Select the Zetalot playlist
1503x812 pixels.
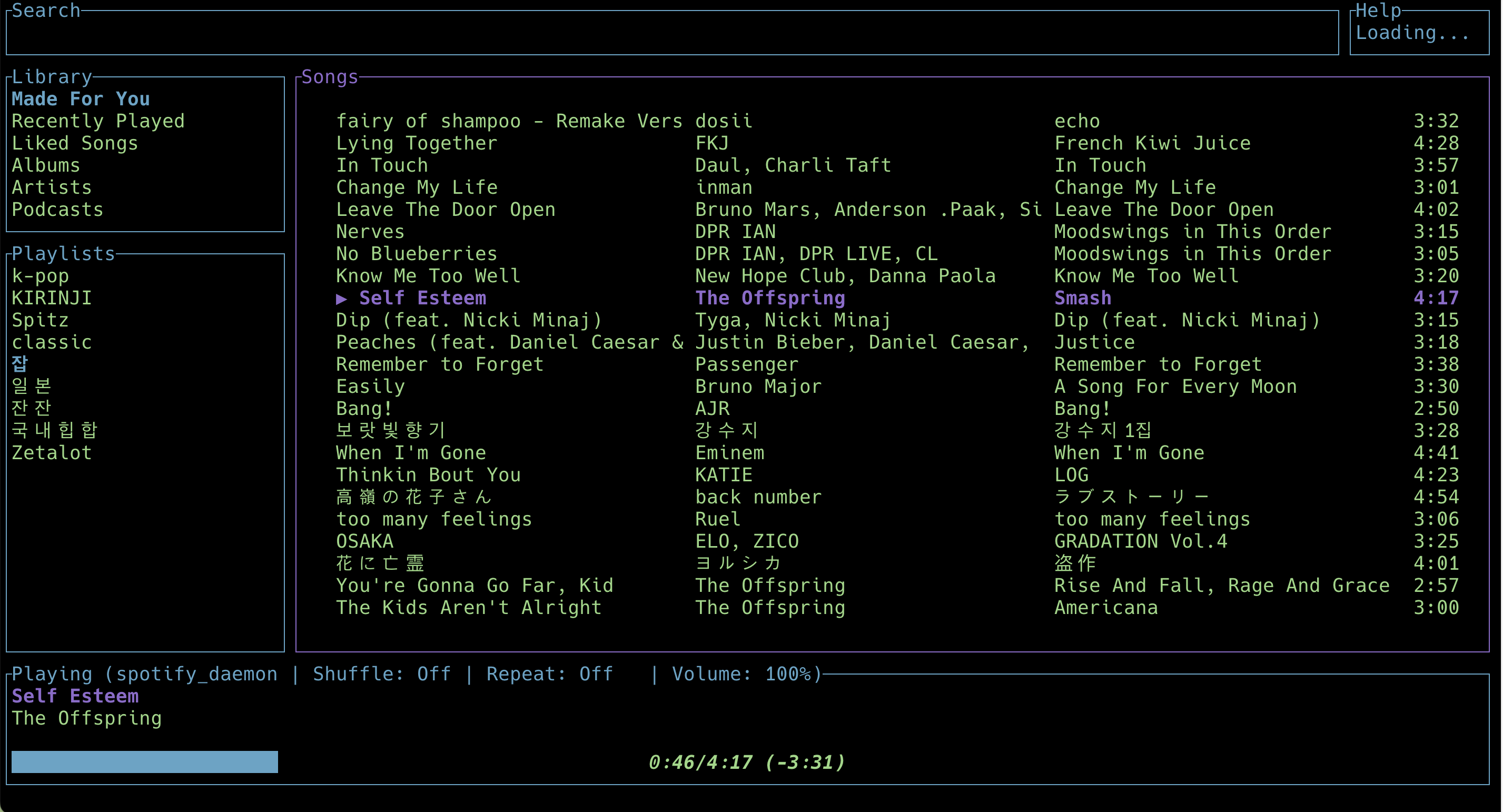coord(51,453)
